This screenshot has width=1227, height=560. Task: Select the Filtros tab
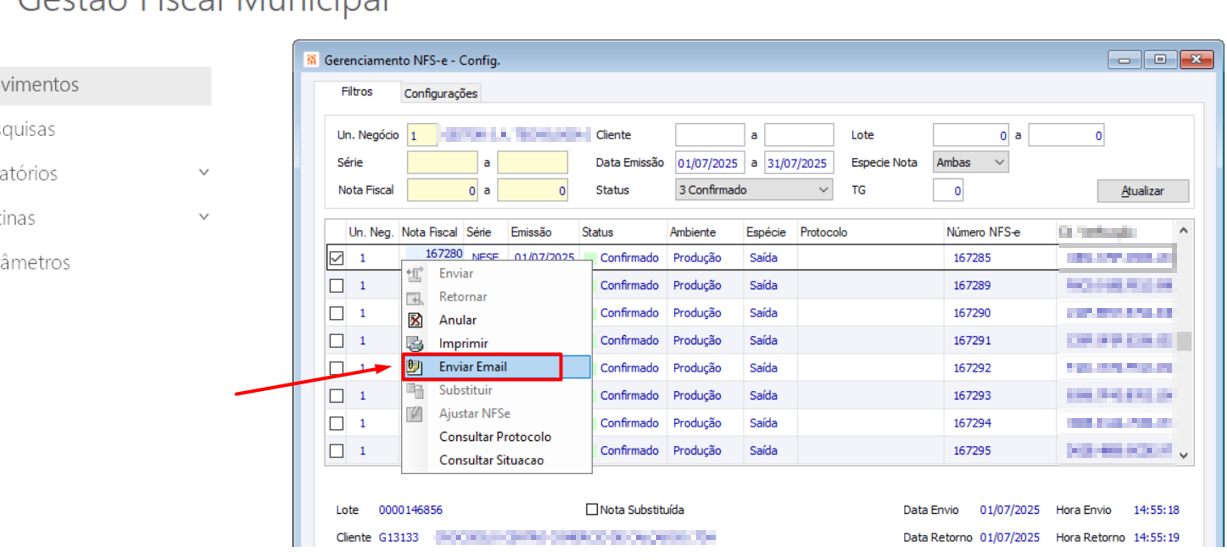pyautogui.click(x=357, y=91)
